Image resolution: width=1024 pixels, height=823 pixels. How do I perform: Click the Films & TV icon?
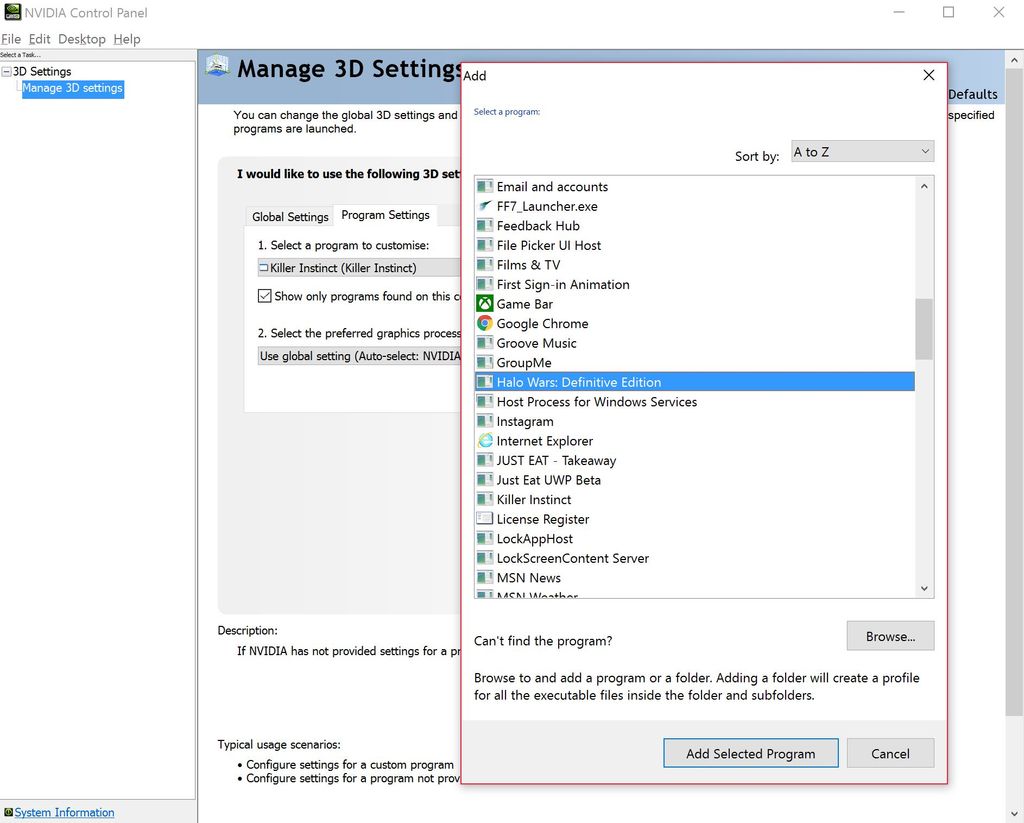coord(483,265)
